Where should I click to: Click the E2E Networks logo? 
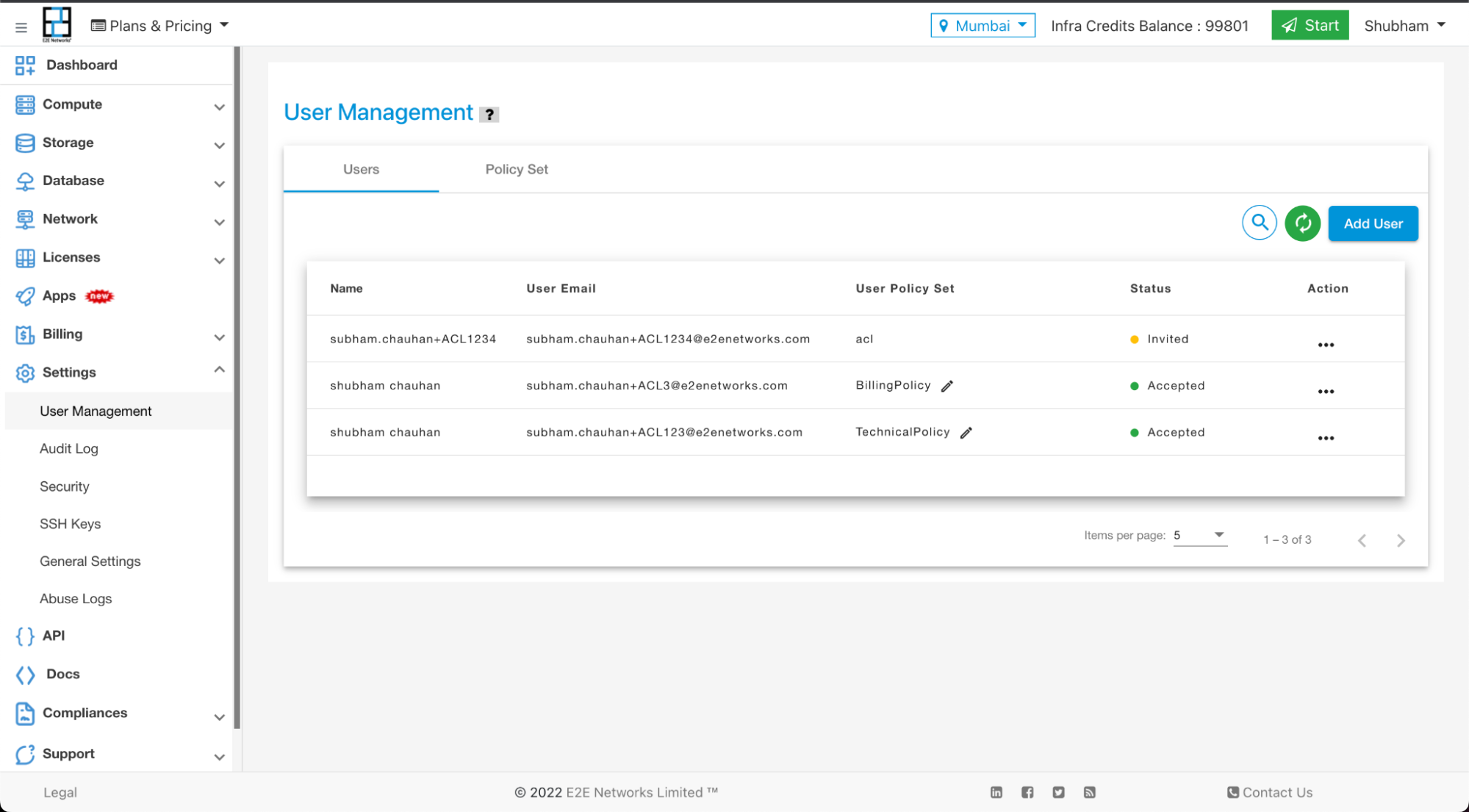pos(57,24)
